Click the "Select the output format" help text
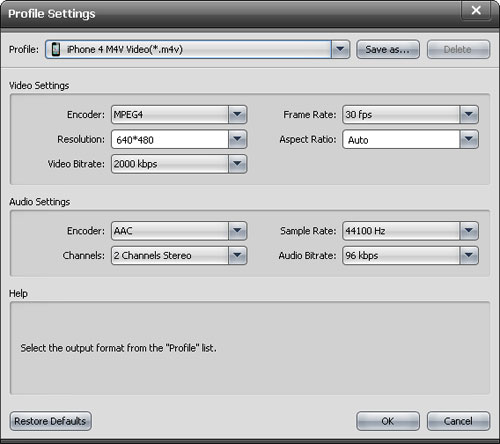The height and width of the screenshot is (444, 500). 118,348
